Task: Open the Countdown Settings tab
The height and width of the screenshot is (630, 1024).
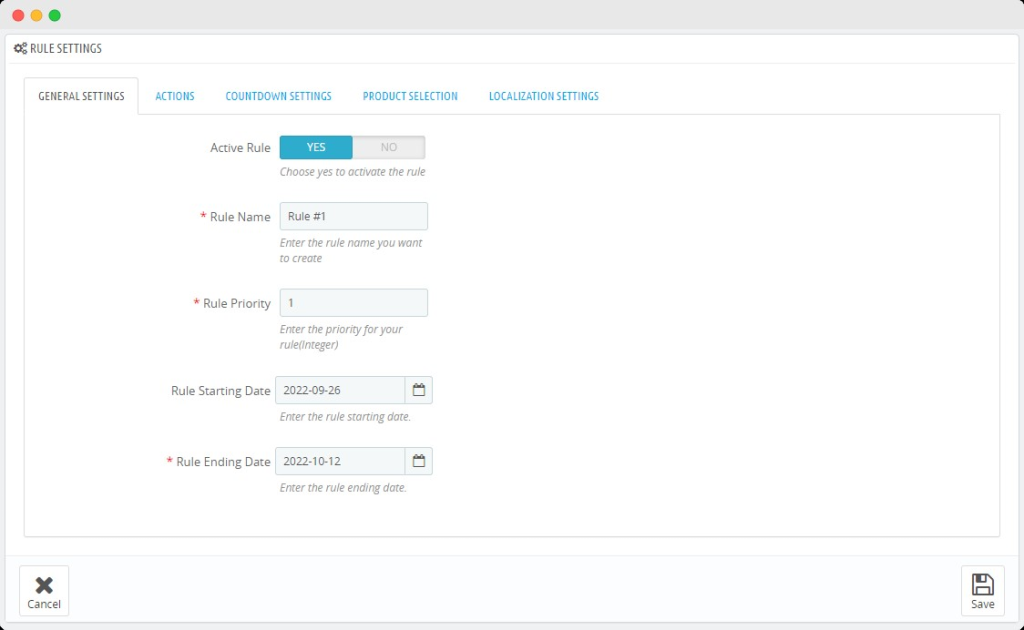Action: point(278,96)
